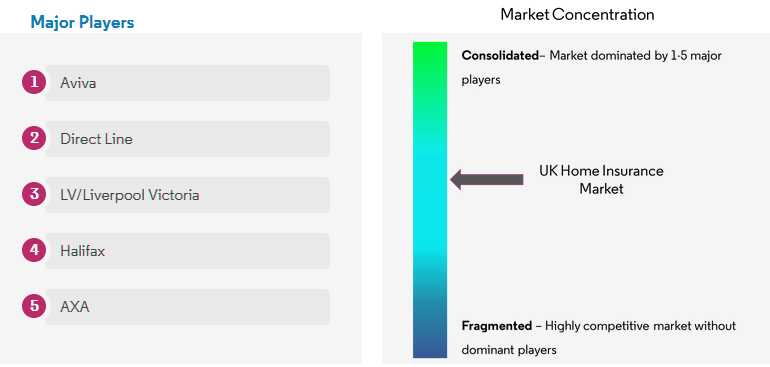Click the number 2 circle badge
Screen dimensions: 770x367
pyautogui.click(x=34, y=138)
